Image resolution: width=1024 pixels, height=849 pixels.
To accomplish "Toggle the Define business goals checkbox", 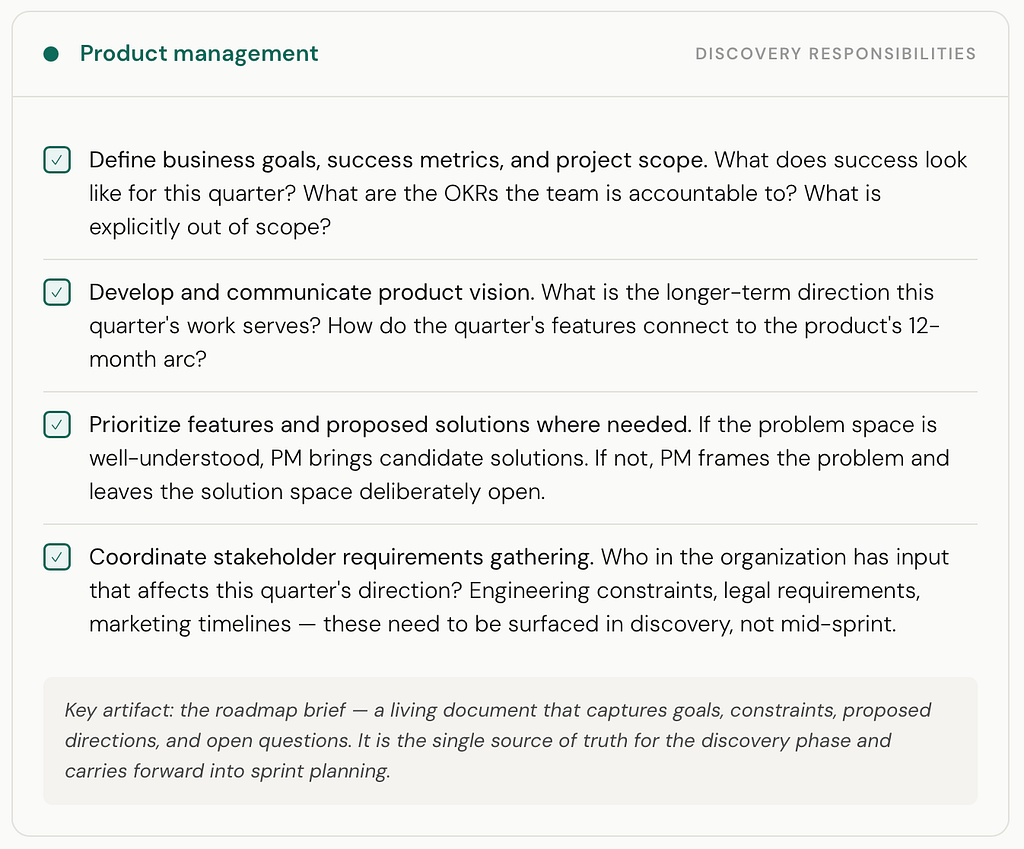I will pos(57,160).
